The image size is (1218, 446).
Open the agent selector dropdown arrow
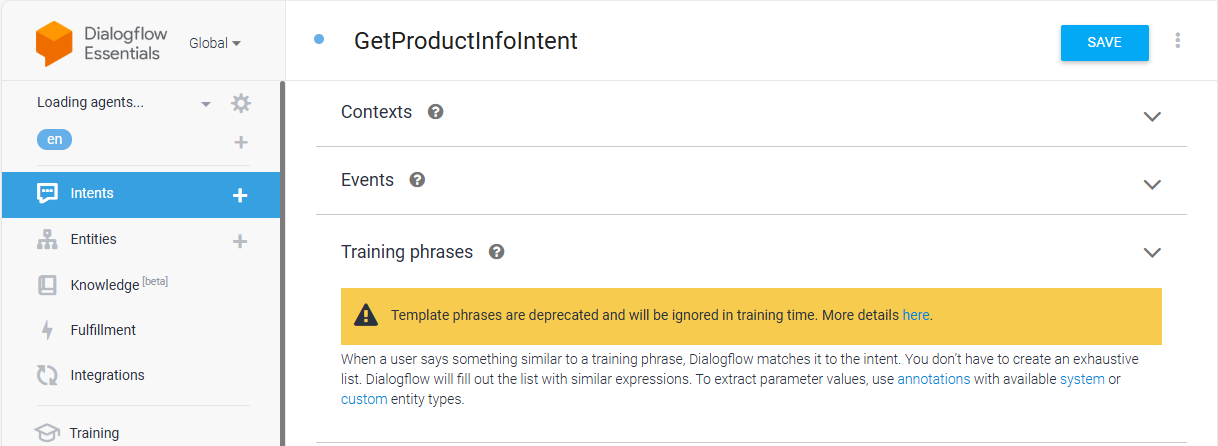click(x=206, y=104)
